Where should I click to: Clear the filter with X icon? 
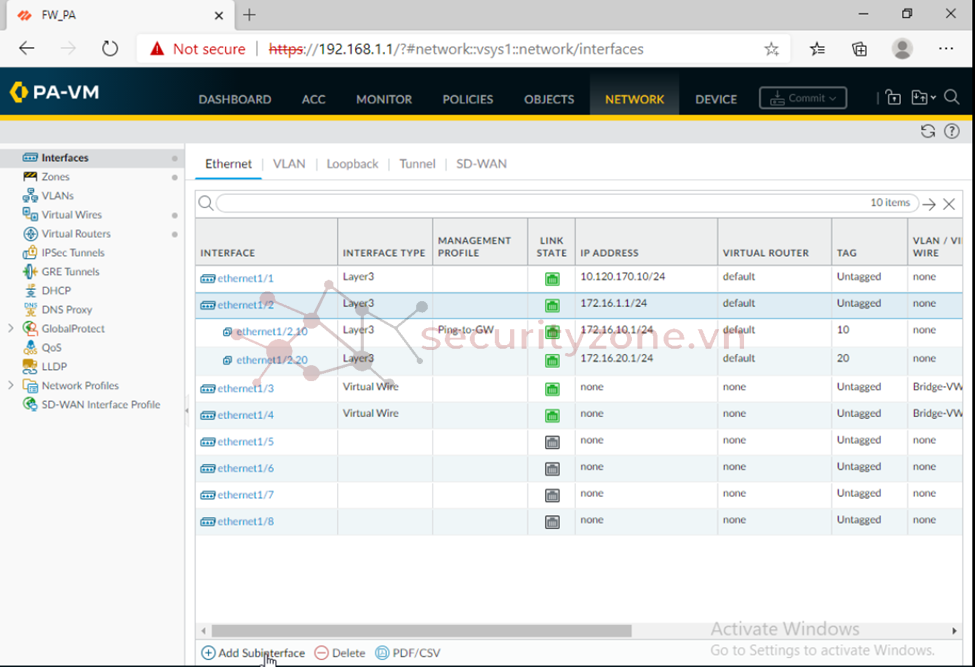pos(949,204)
